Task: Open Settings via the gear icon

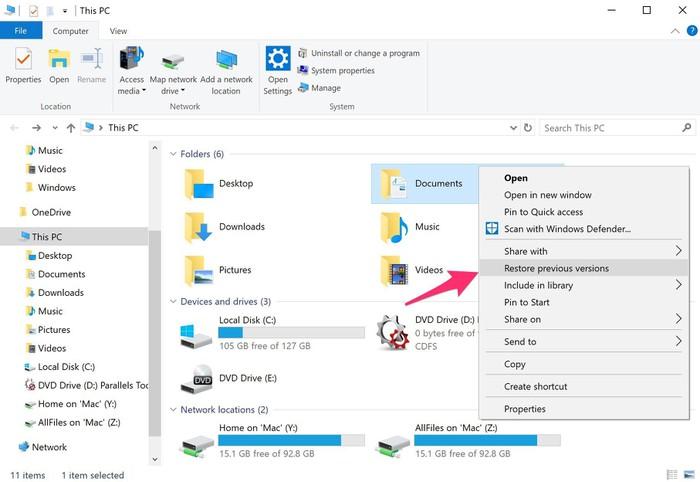Action: [x=278, y=70]
